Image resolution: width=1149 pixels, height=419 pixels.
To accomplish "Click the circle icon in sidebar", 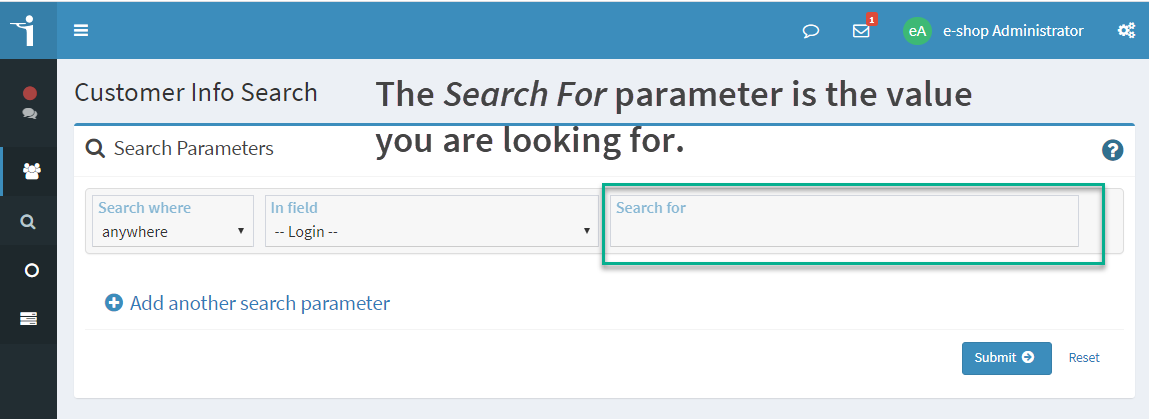I will point(31,270).
